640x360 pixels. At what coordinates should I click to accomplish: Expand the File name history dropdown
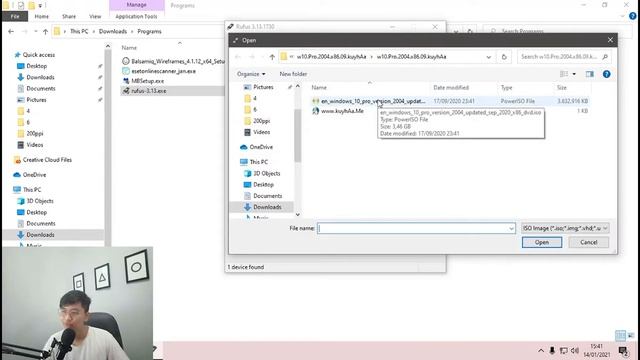tap(511, 229)
